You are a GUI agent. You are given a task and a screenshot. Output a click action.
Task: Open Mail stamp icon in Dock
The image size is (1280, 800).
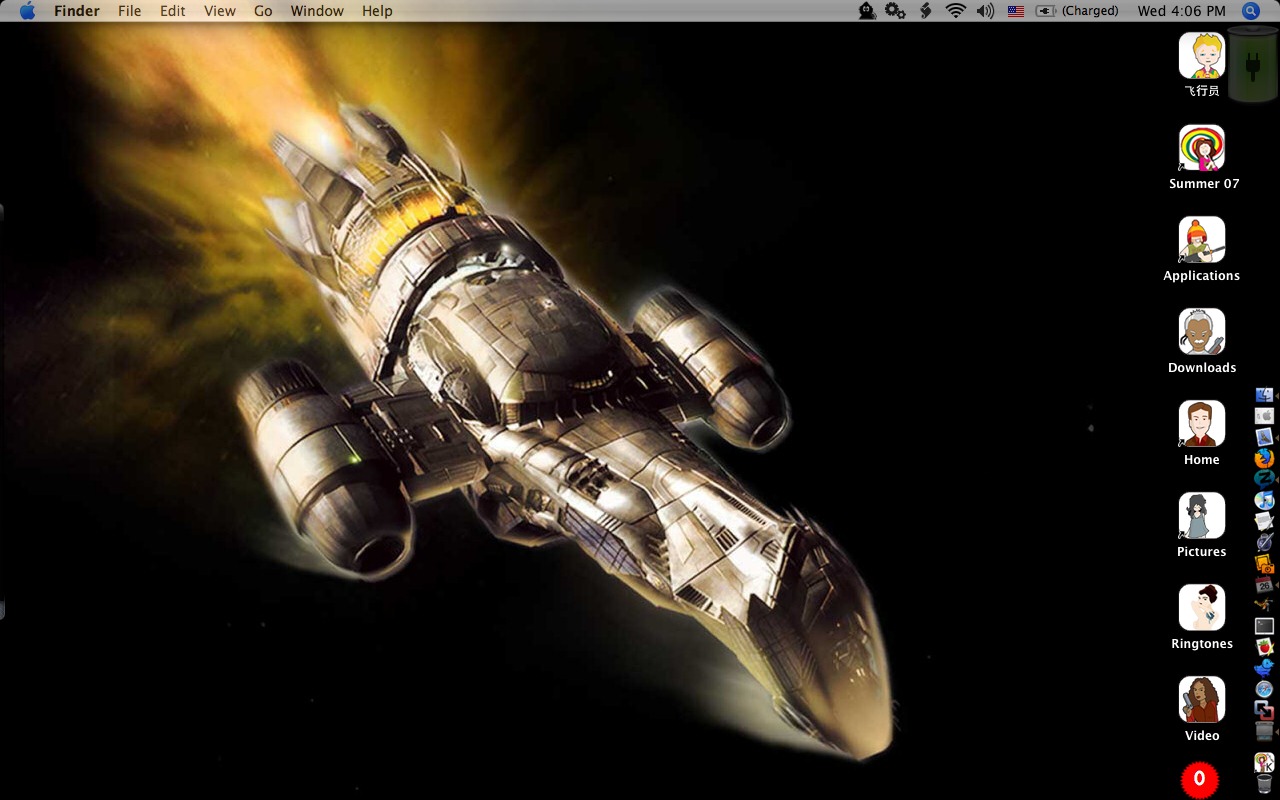[1264, 437]
